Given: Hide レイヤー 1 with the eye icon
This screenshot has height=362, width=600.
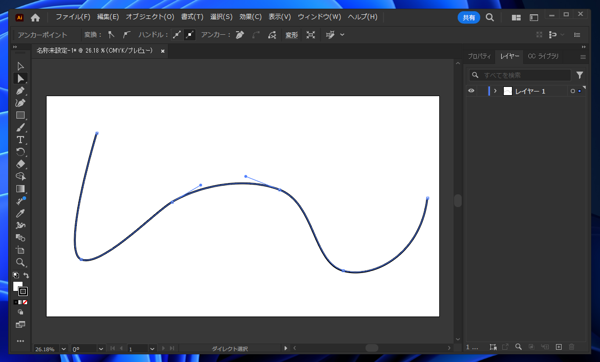Looking at the screenshot, I should (x=471, y=91).
